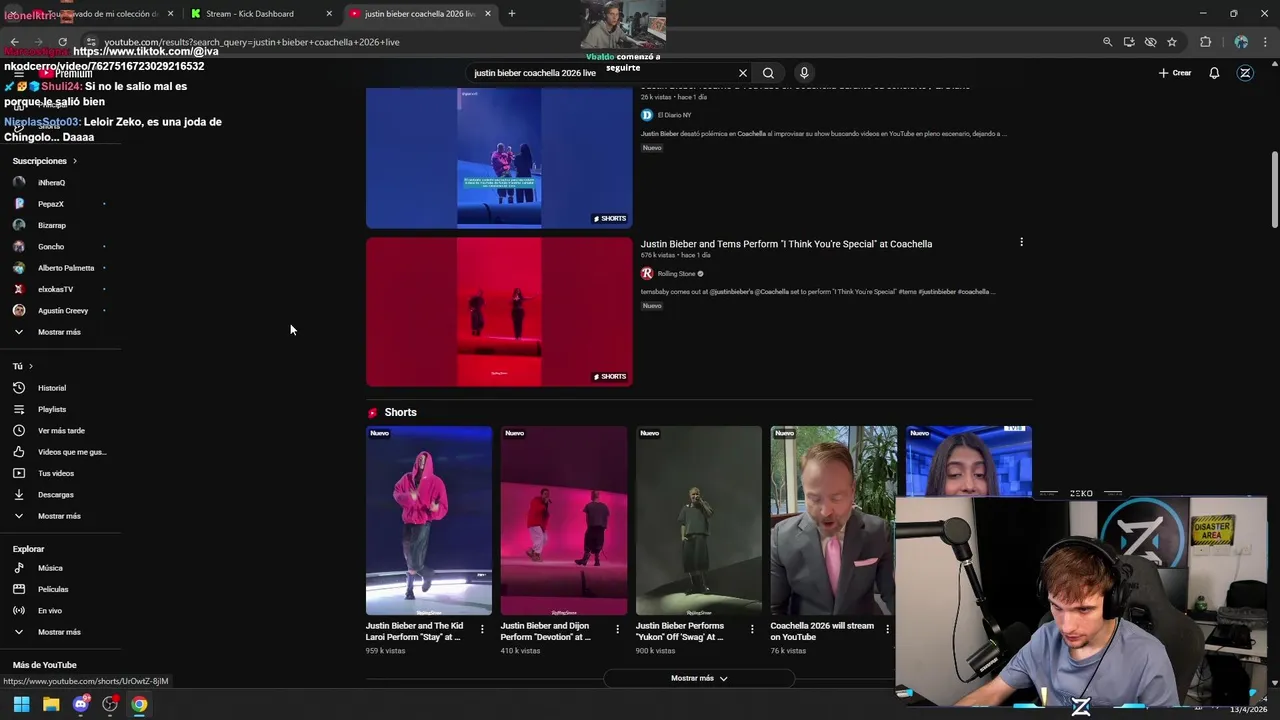The height and width of the screenshot is (720, 1280).
Task: Open a new browser tab
Action: pyautogui.click(x=511, y=13)
